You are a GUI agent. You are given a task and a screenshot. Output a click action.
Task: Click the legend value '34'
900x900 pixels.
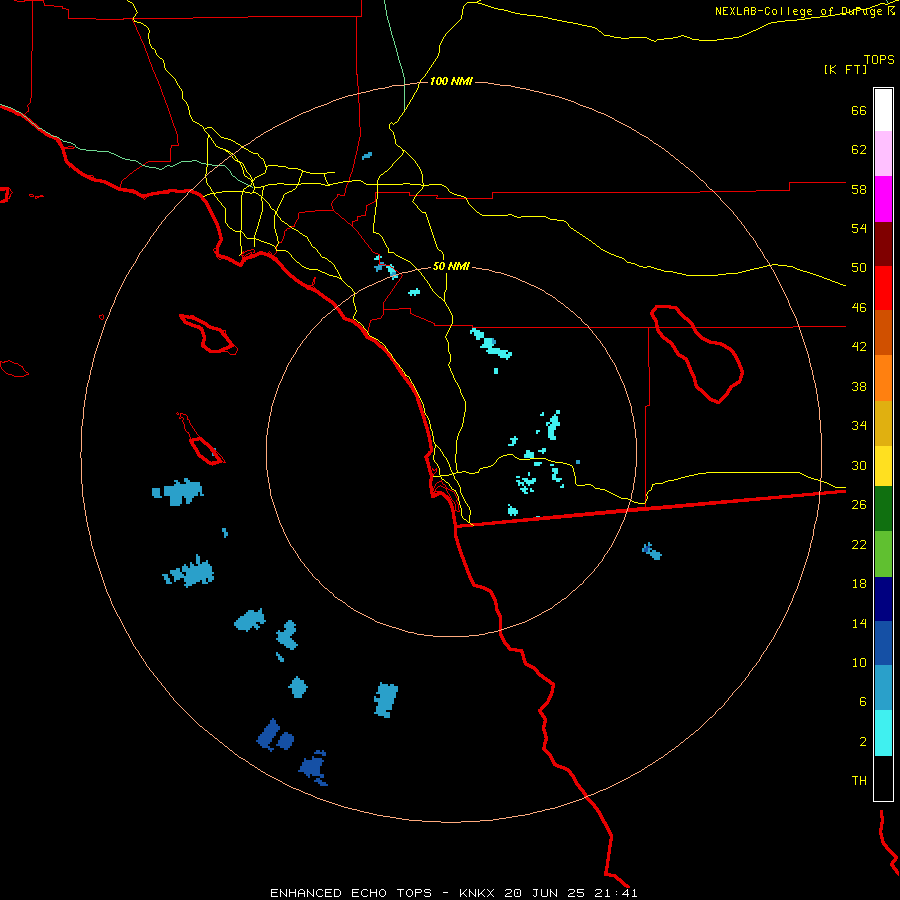point(859,425)
